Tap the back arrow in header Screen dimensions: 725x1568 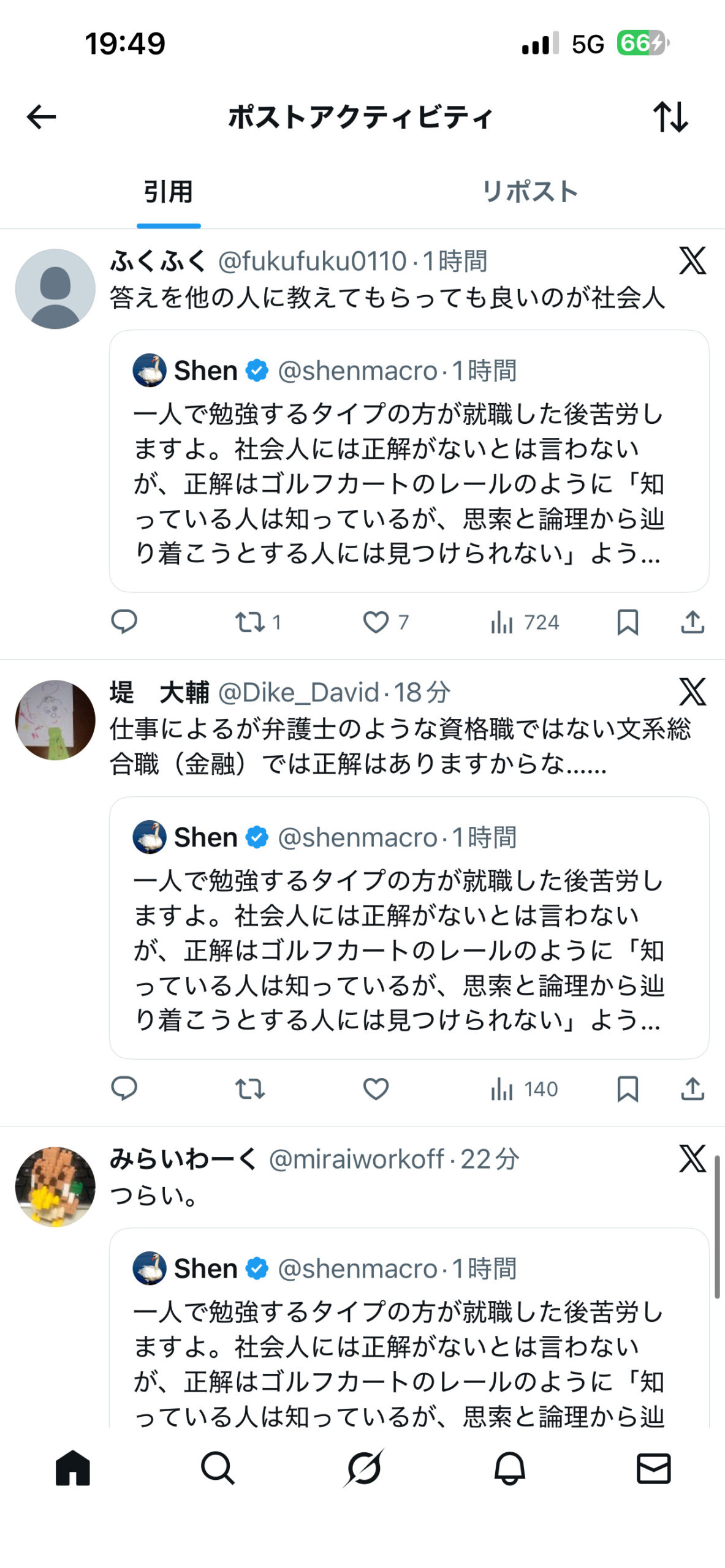click(41, 116)
